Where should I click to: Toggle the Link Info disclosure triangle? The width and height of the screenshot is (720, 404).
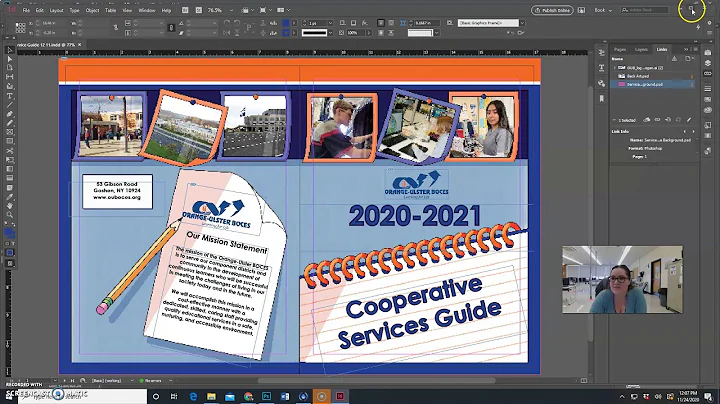(x=614, y=120)
